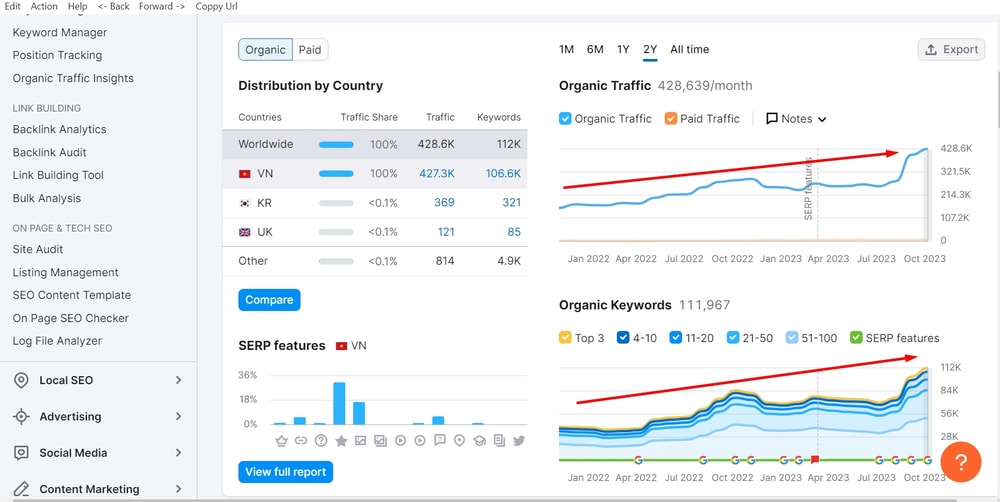Image resolution: width=1000 pixels, height=502 pixels.
Task: Open the orange help question mark button
Action: tap(960, 462)
